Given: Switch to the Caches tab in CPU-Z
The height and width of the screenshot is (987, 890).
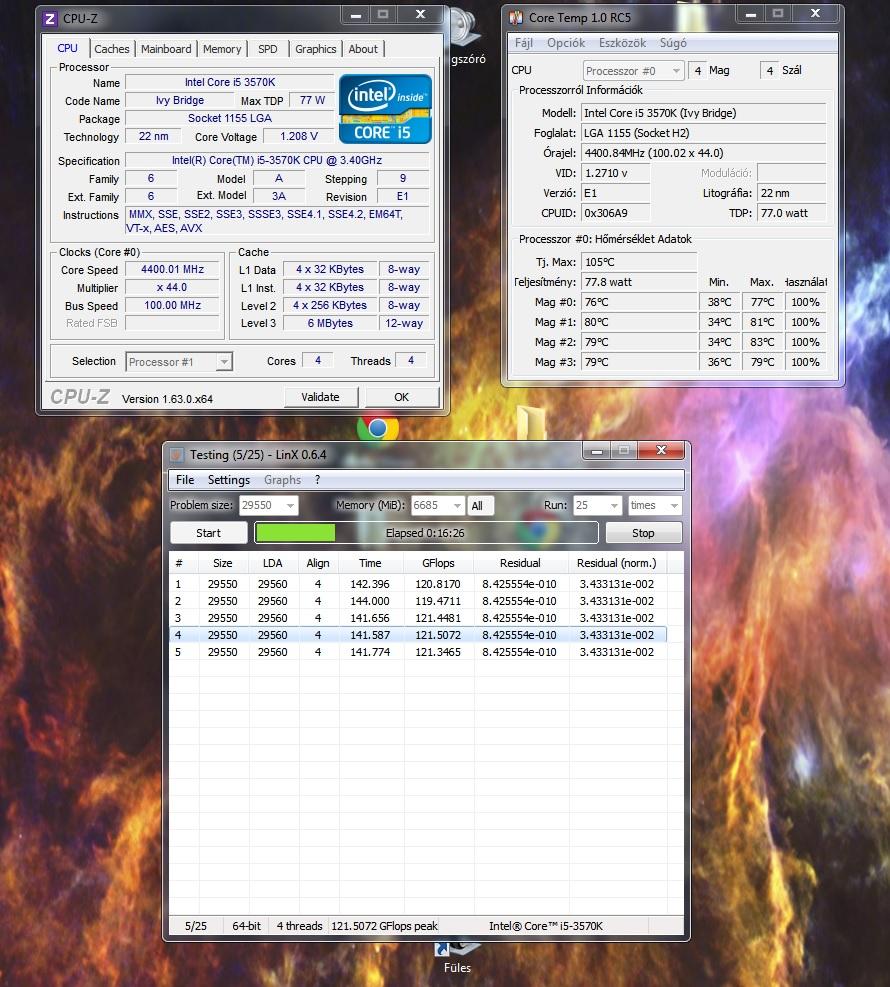Looking at the screenshot, I should (111, 49).
